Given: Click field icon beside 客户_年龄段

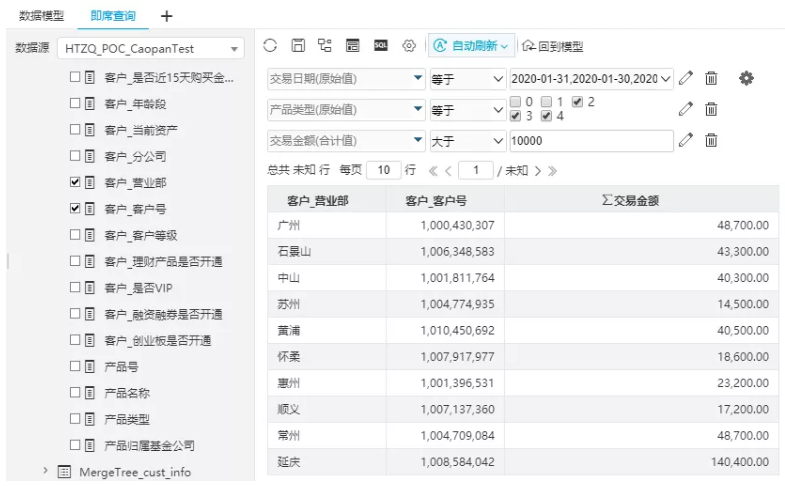Looking at the screenshot, I should [x=90, y=104].
